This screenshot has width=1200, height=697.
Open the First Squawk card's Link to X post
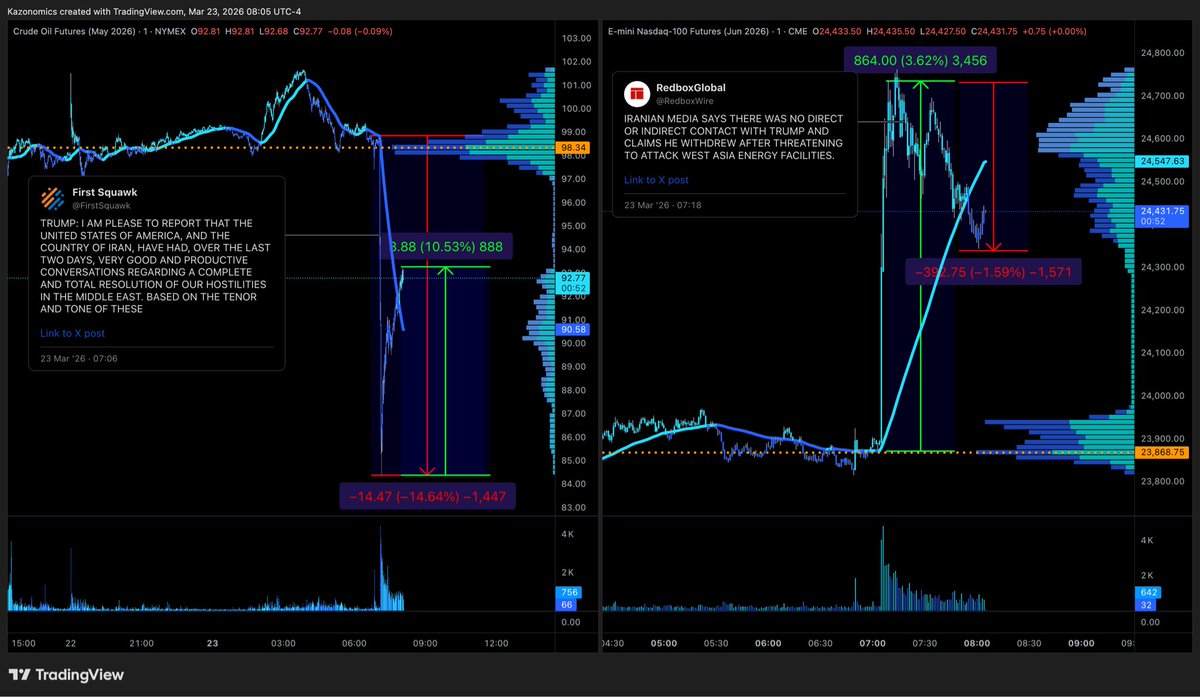coord(72,333)
